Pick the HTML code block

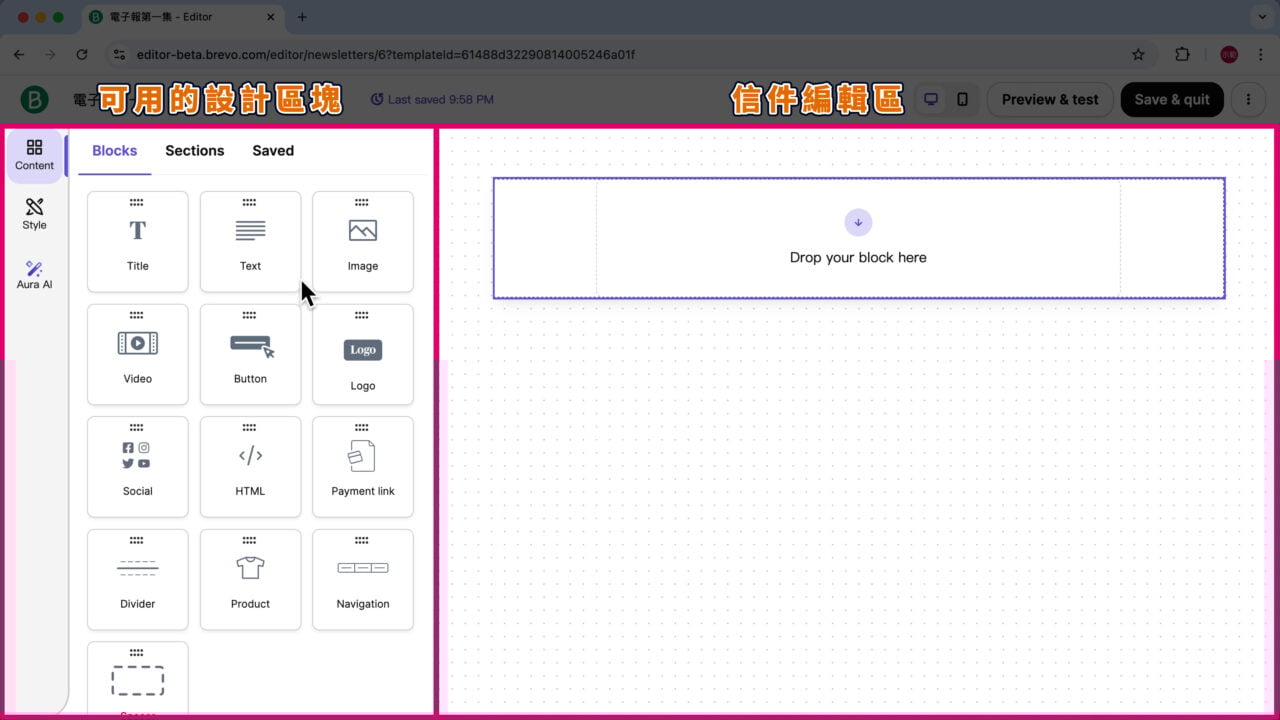tap(250, 467)
